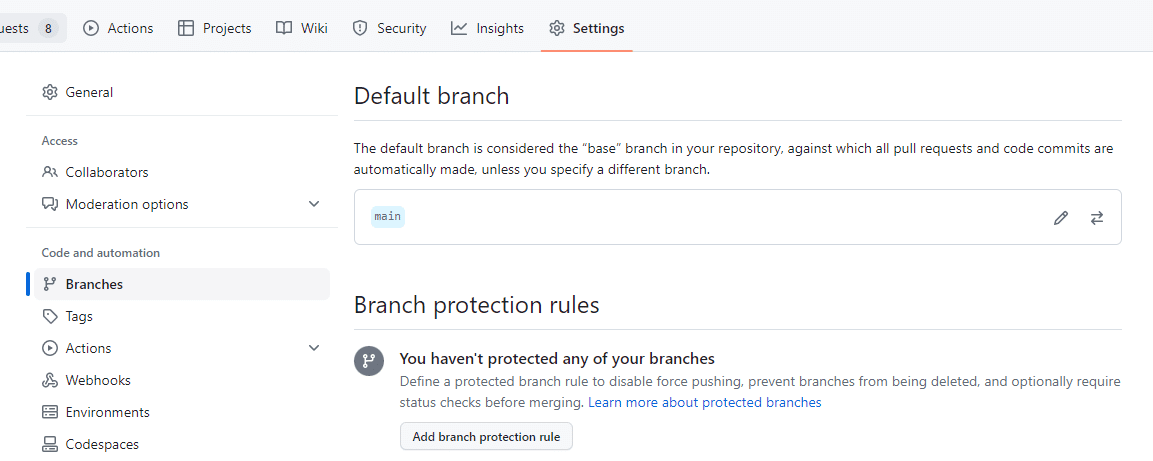Click the Moderation options comment icon

(50, 204)
